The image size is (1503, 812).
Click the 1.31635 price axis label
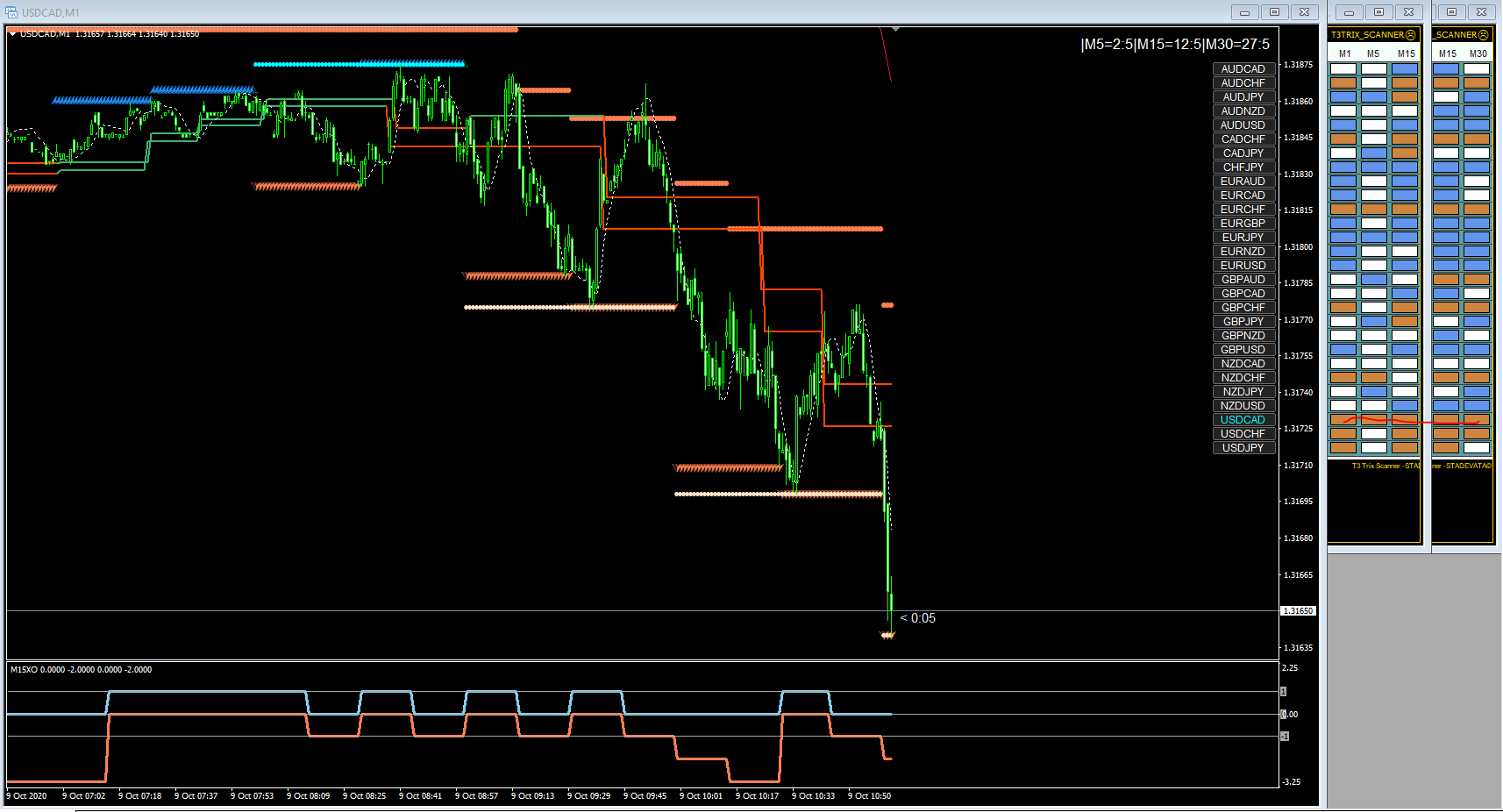[x=1299, y=648]
